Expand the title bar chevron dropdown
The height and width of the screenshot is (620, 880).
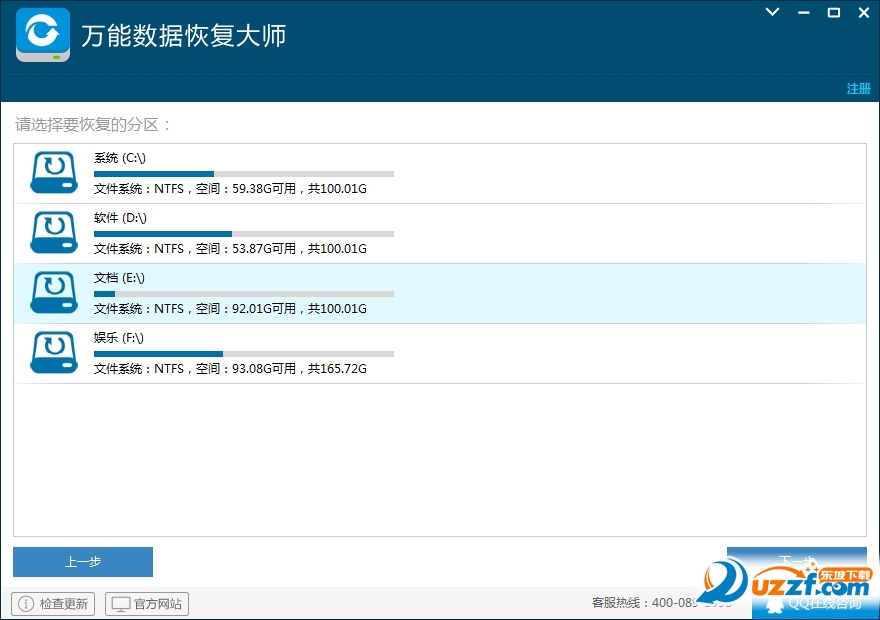(x=770, y=13)
